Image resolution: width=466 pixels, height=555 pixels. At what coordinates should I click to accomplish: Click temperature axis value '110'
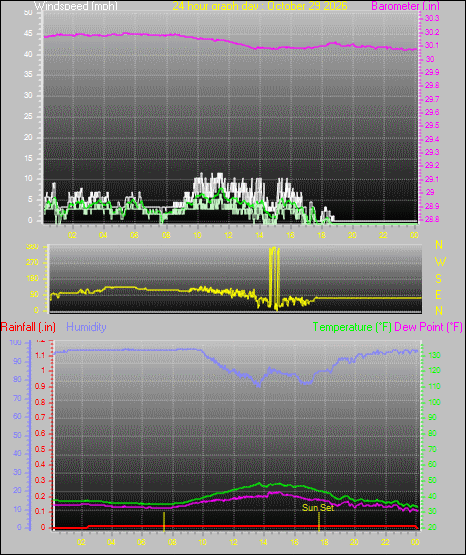tap(434, 386)
